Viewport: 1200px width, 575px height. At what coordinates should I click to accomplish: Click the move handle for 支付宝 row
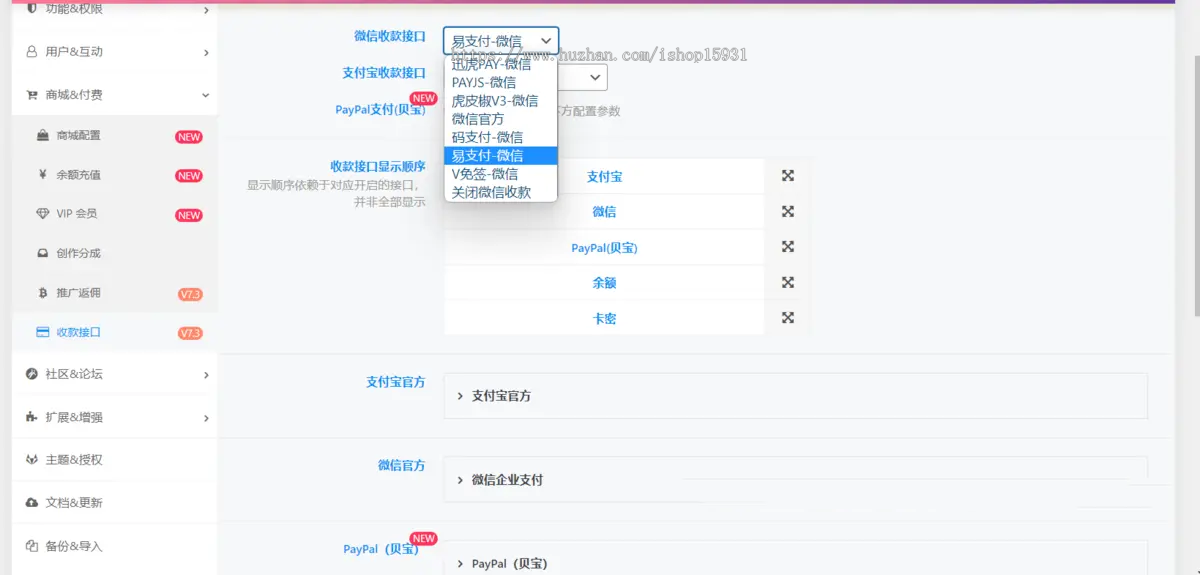tap(788, 176)
